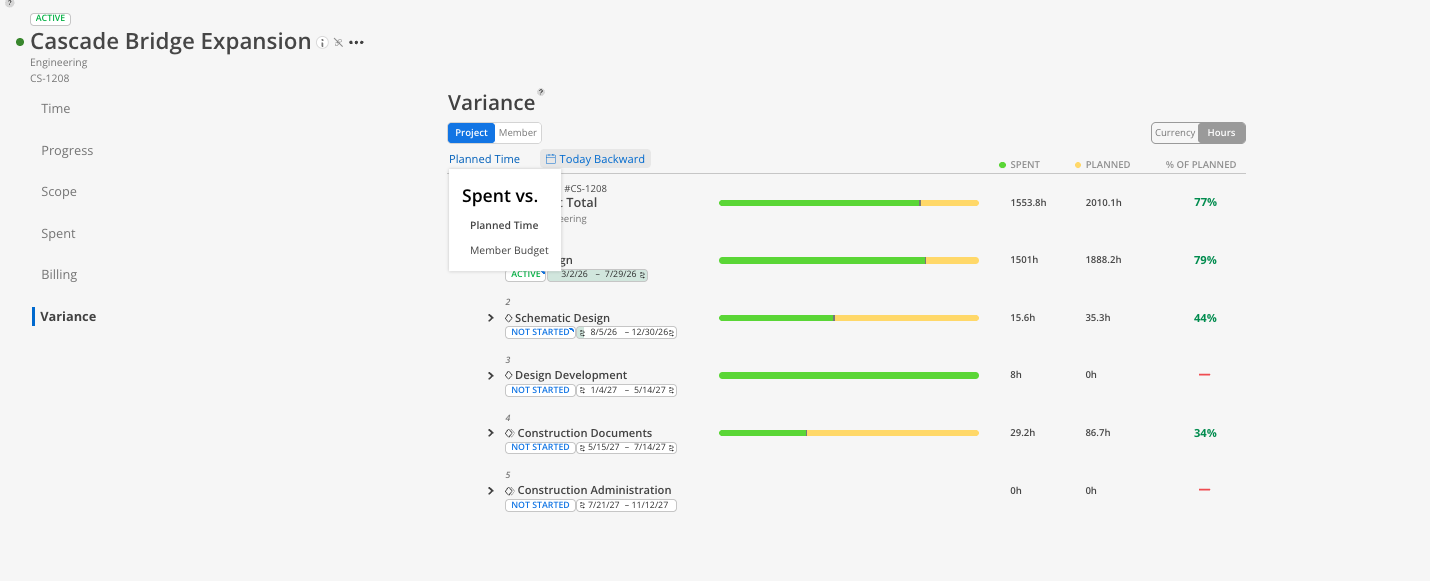Select the Hours units toggle
Image resolution: width=1430 pixels, height=581 pixels.
coord(1221,132)
